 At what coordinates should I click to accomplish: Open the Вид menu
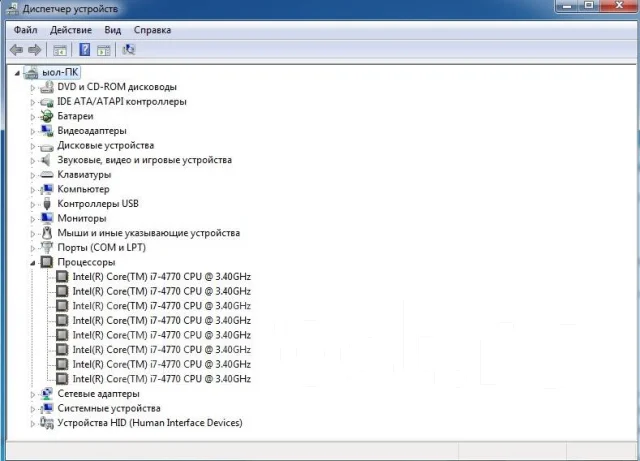(x=113, y=30)
